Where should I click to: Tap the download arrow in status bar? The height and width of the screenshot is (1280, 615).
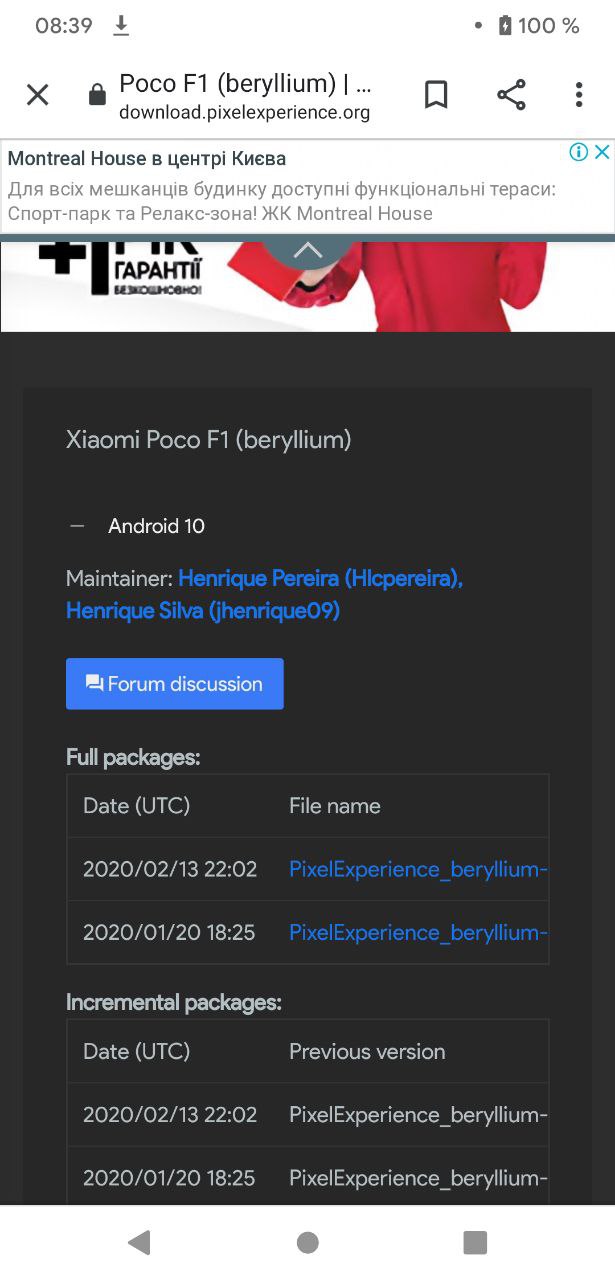(121, 26)
